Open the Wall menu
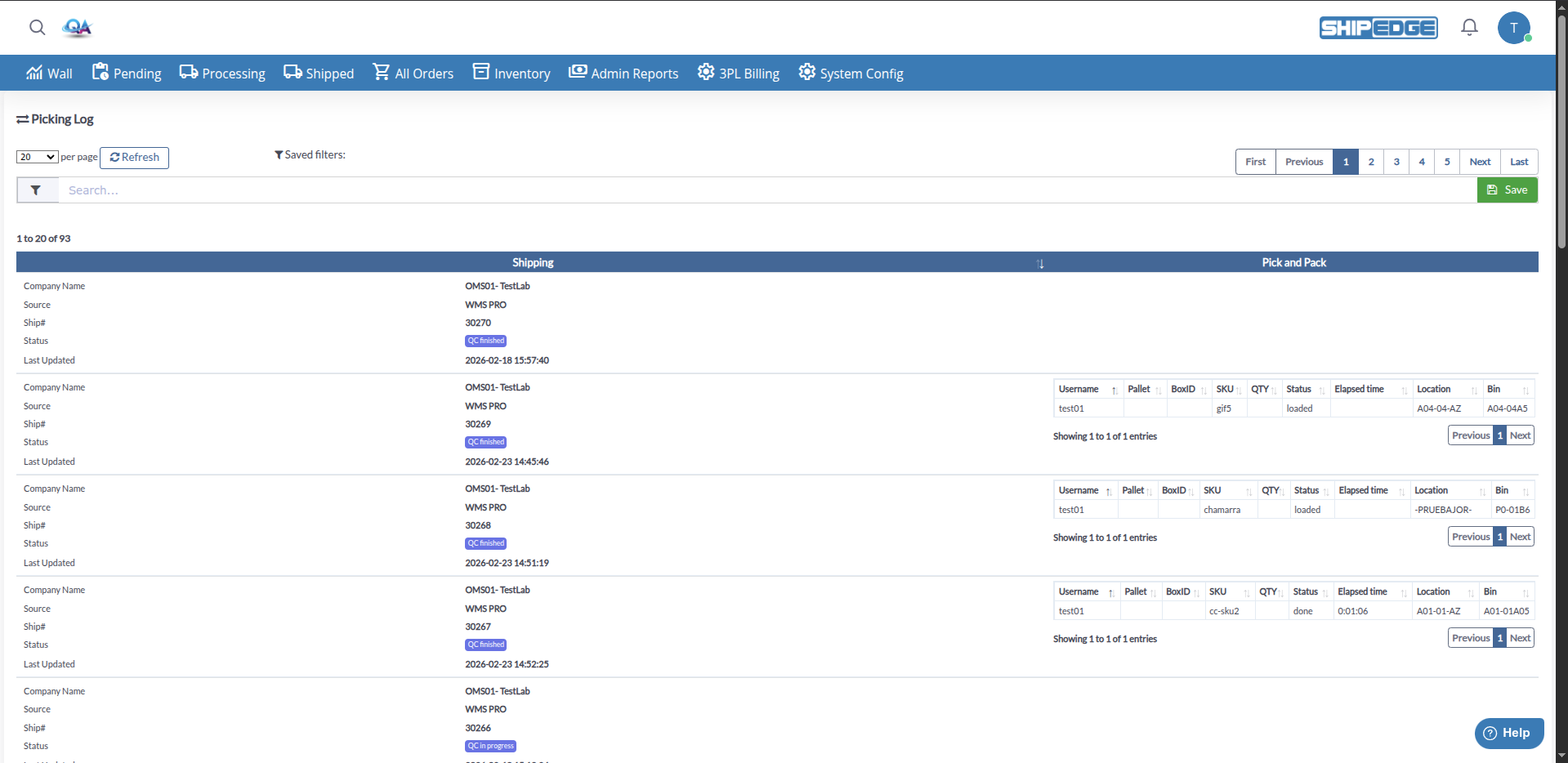The image size is (1568, 763). [49, 73]
